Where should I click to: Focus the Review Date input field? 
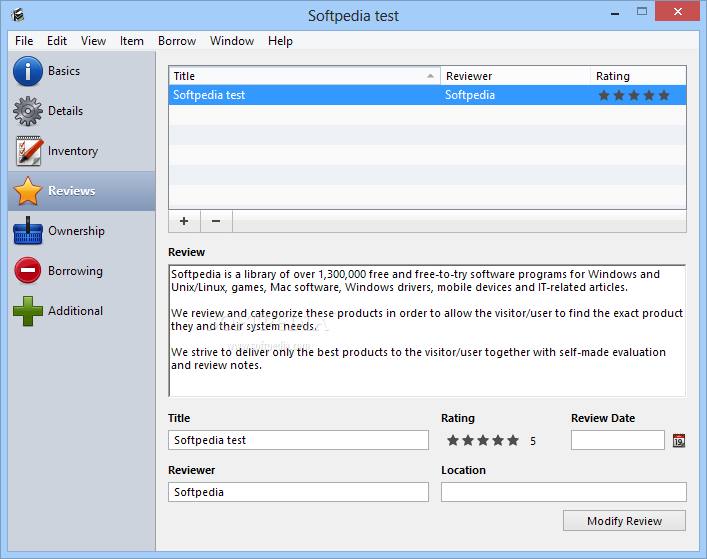click(x=618, y=440)
